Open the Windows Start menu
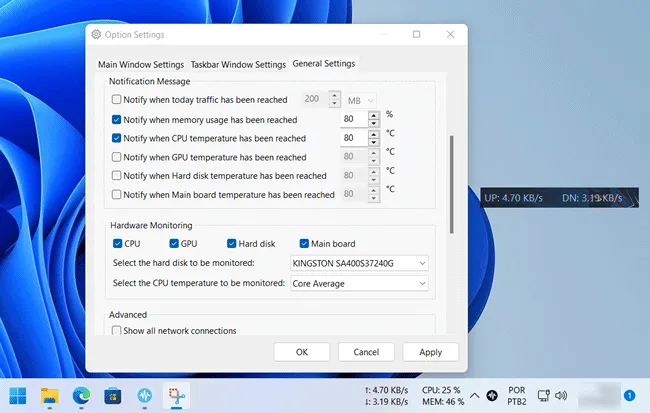650x413 pixels. pos(17,396)
